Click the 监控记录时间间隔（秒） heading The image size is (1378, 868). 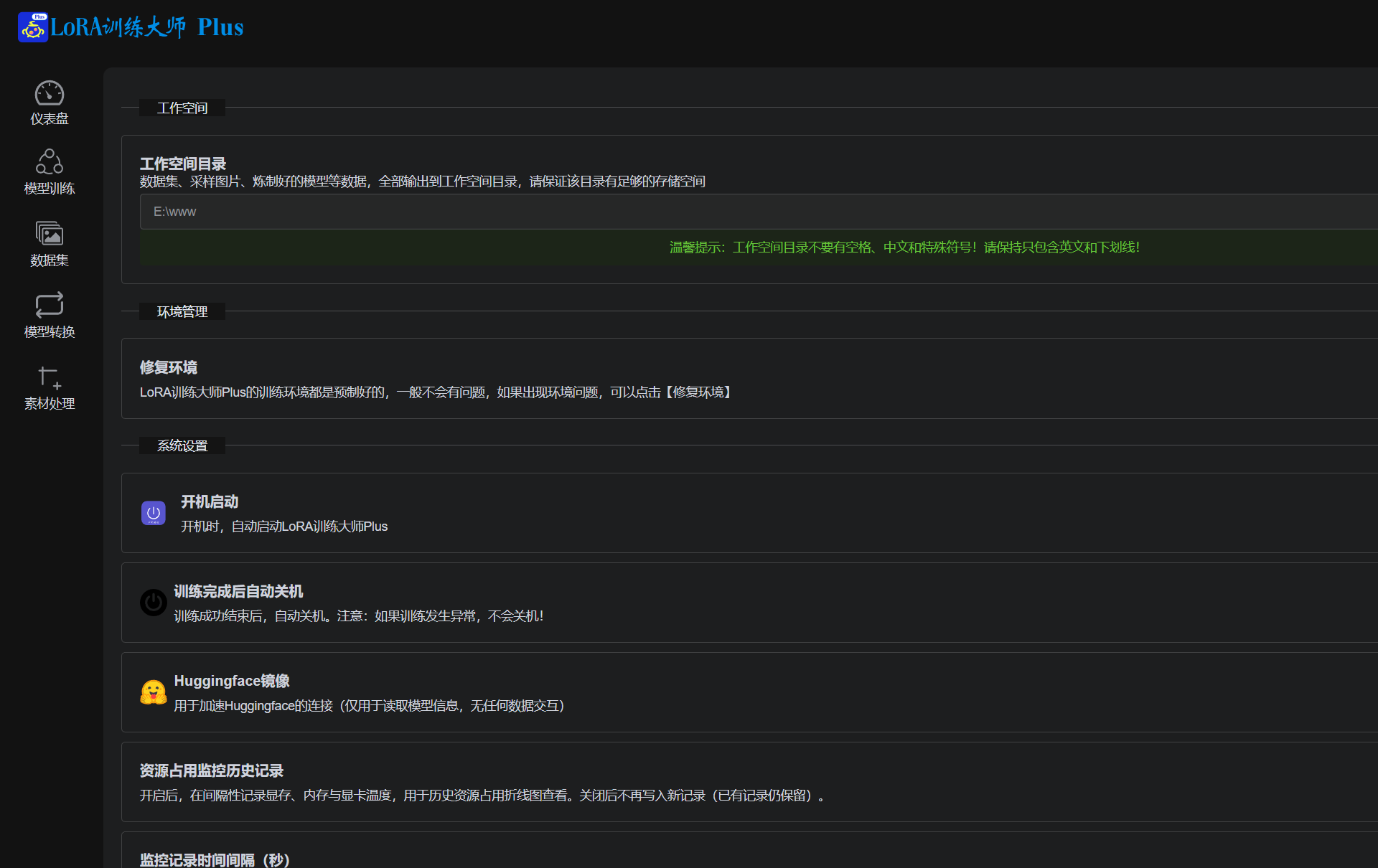[x=215, y=860]
